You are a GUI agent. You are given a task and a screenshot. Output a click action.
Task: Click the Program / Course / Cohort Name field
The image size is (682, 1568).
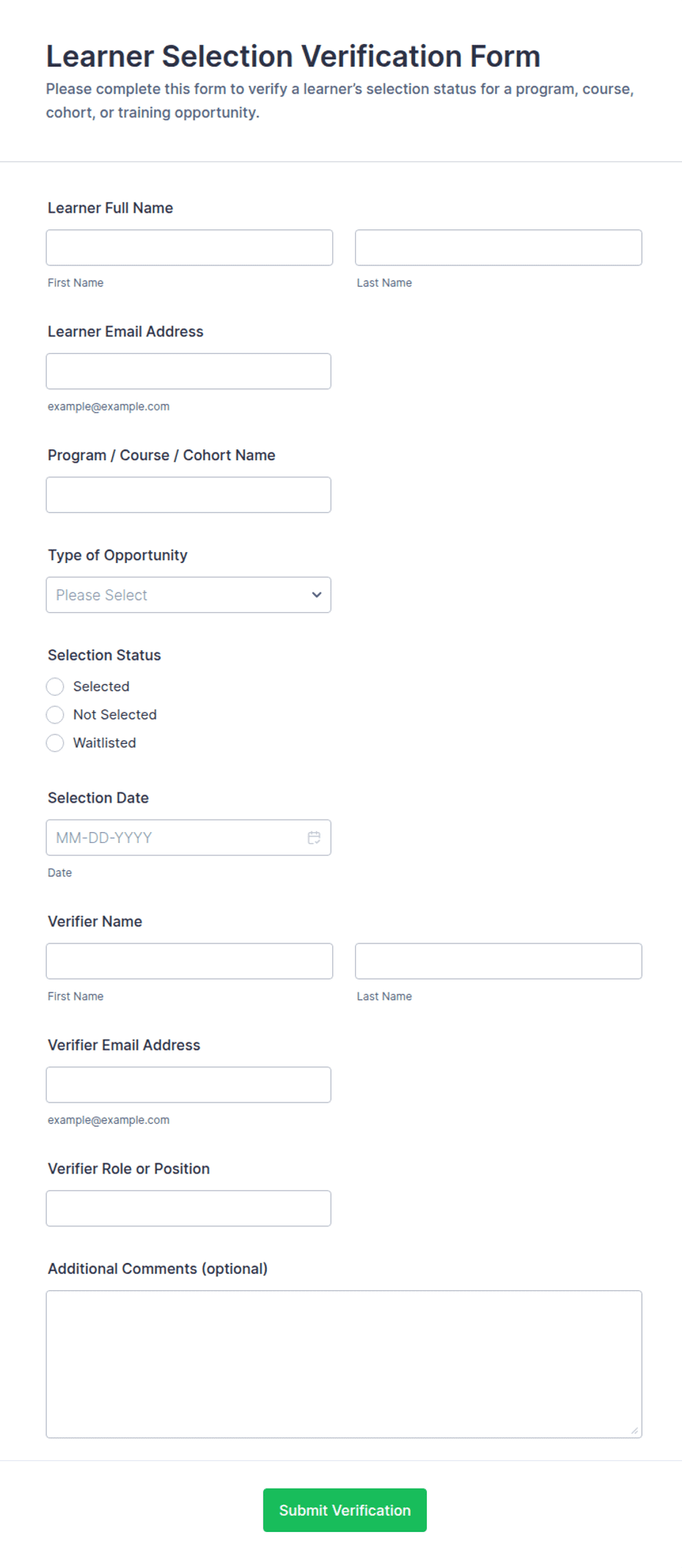point(188,495)
